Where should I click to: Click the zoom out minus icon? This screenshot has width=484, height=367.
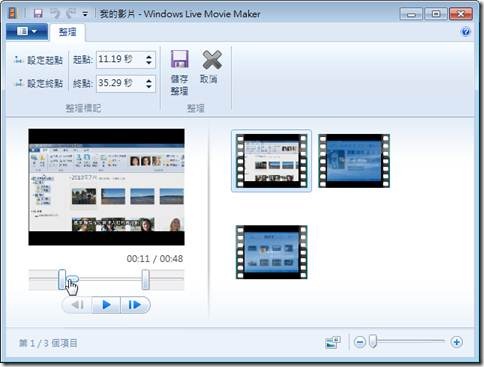click(x=360, y=342)
